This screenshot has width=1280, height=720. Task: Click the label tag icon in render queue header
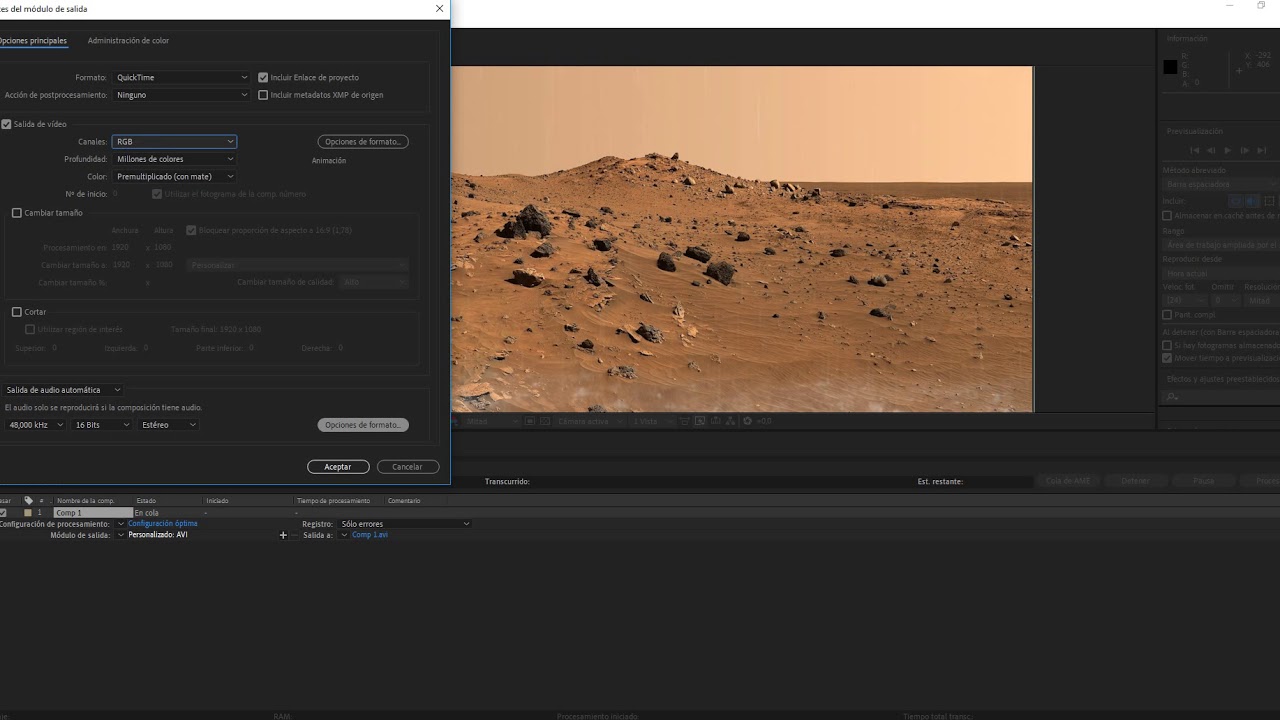coord(28,501)
